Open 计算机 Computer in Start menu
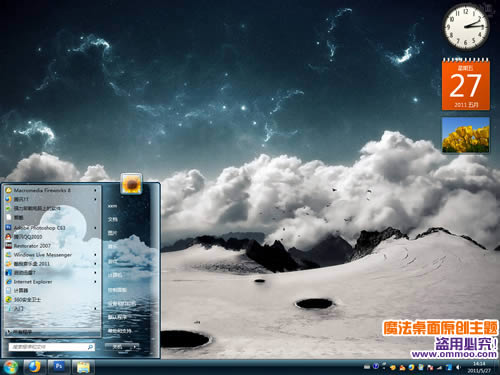Screen dimensions: 500x375 click(115, 275)
